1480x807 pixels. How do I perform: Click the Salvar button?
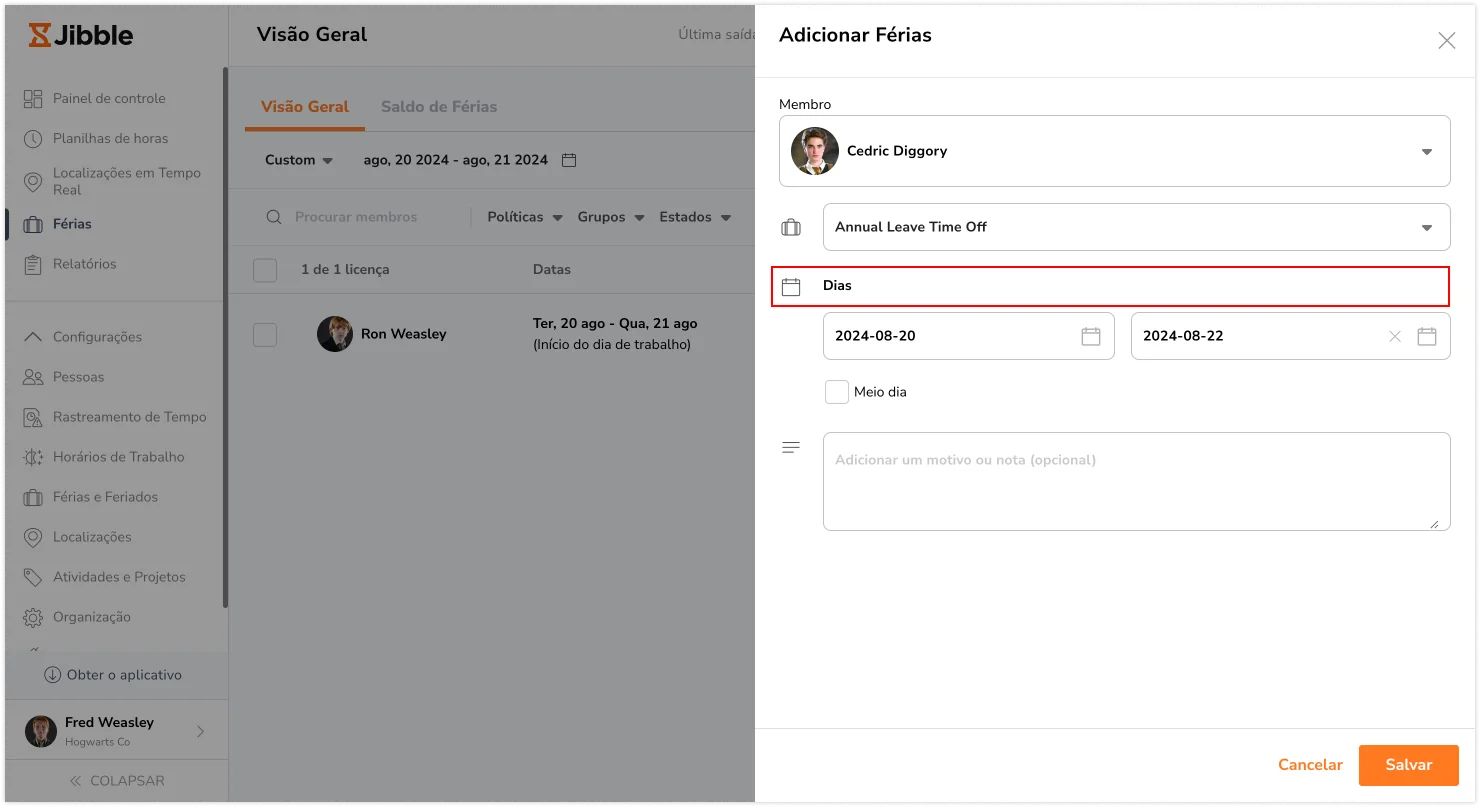pos(1408,765)
